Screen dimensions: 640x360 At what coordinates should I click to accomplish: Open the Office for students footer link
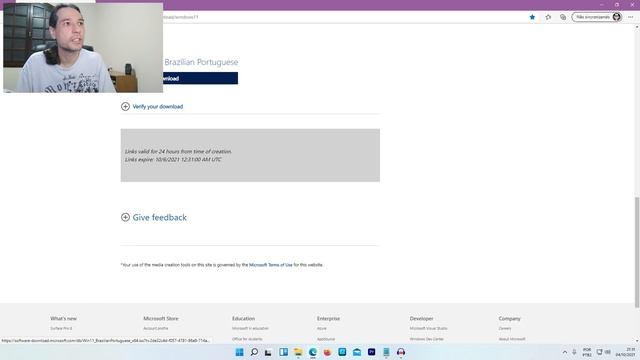pos(247,339)
